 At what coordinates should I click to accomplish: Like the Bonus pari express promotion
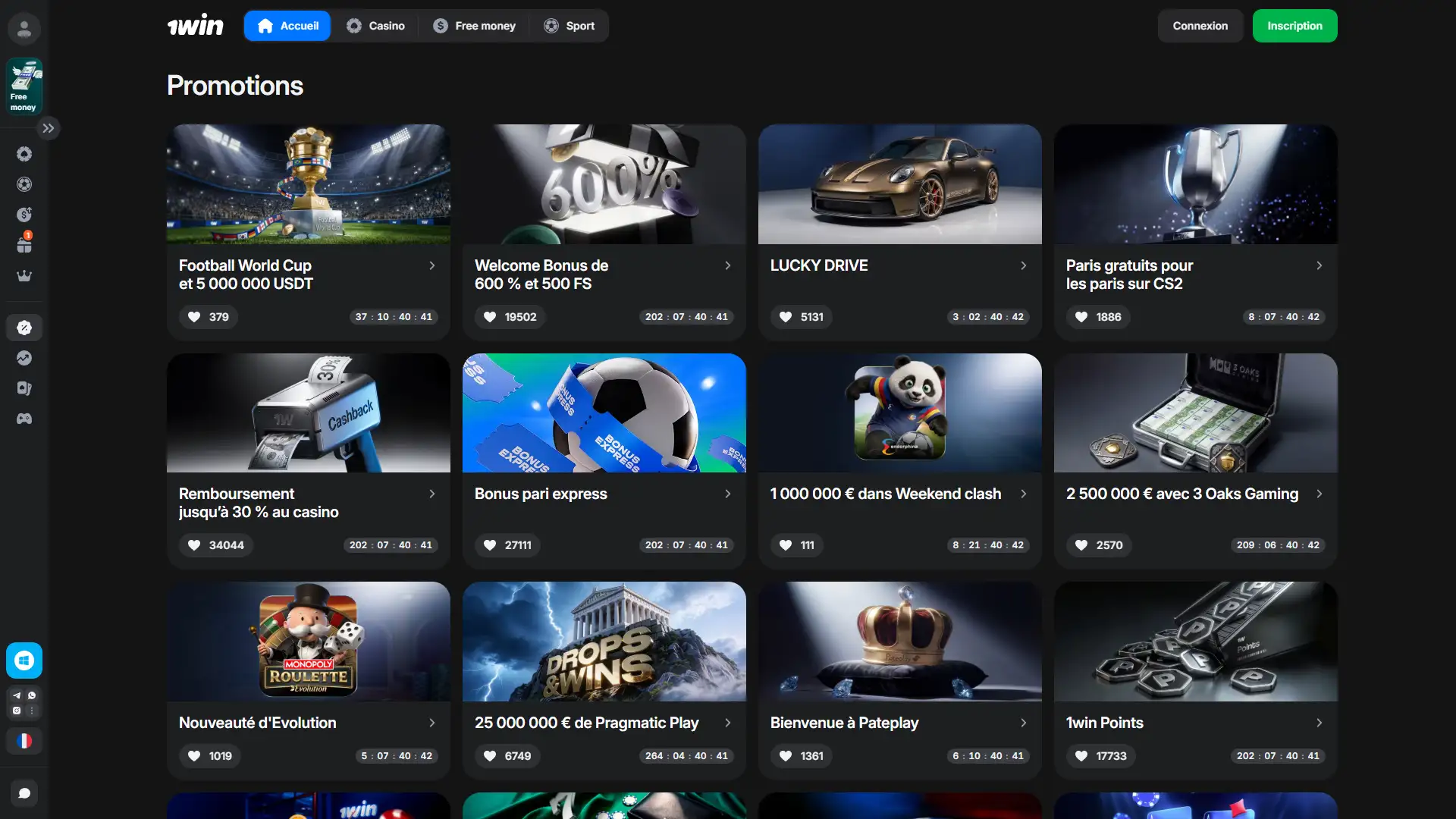point(508,545)
